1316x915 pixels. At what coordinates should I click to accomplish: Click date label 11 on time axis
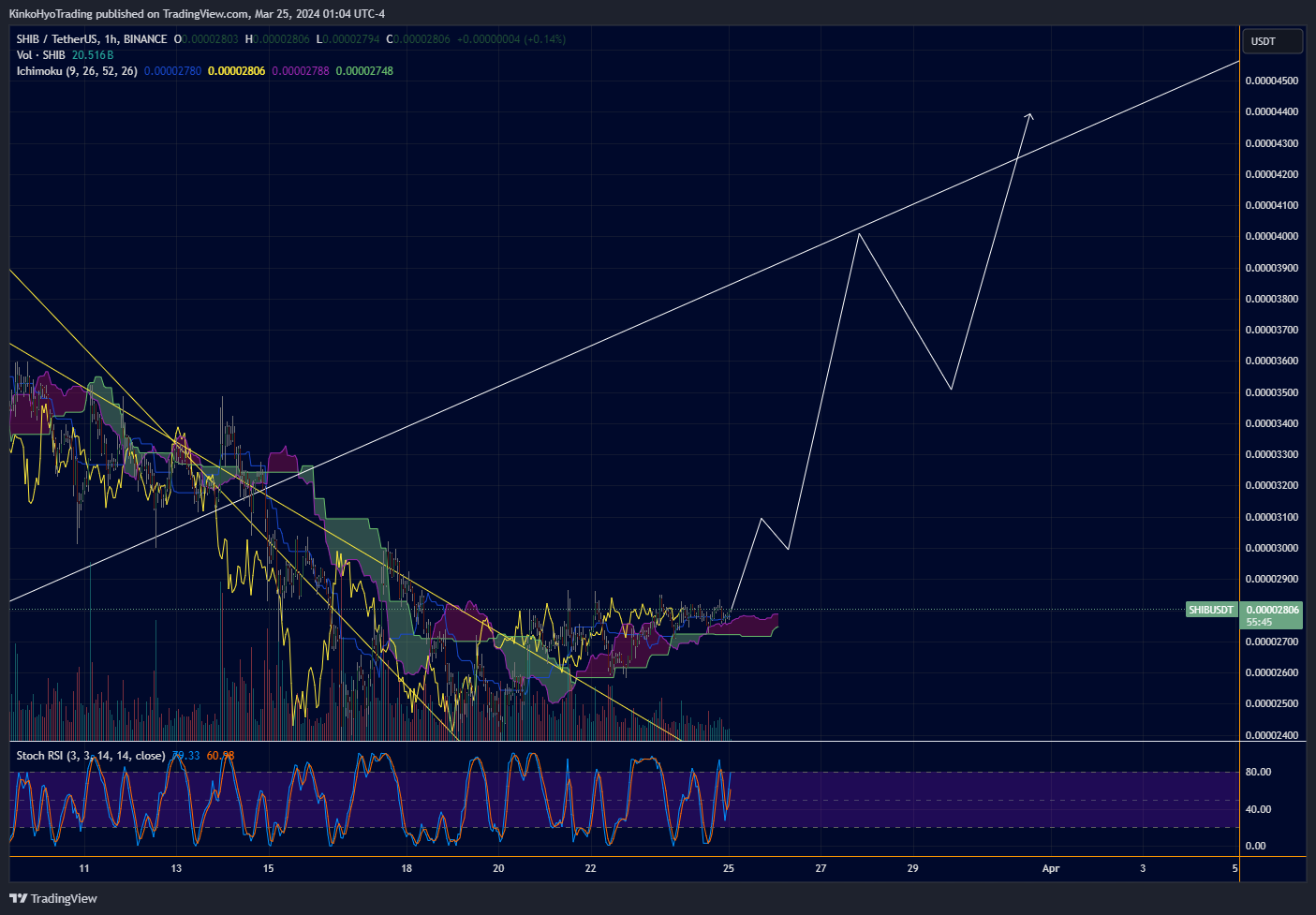click(84, 868)
